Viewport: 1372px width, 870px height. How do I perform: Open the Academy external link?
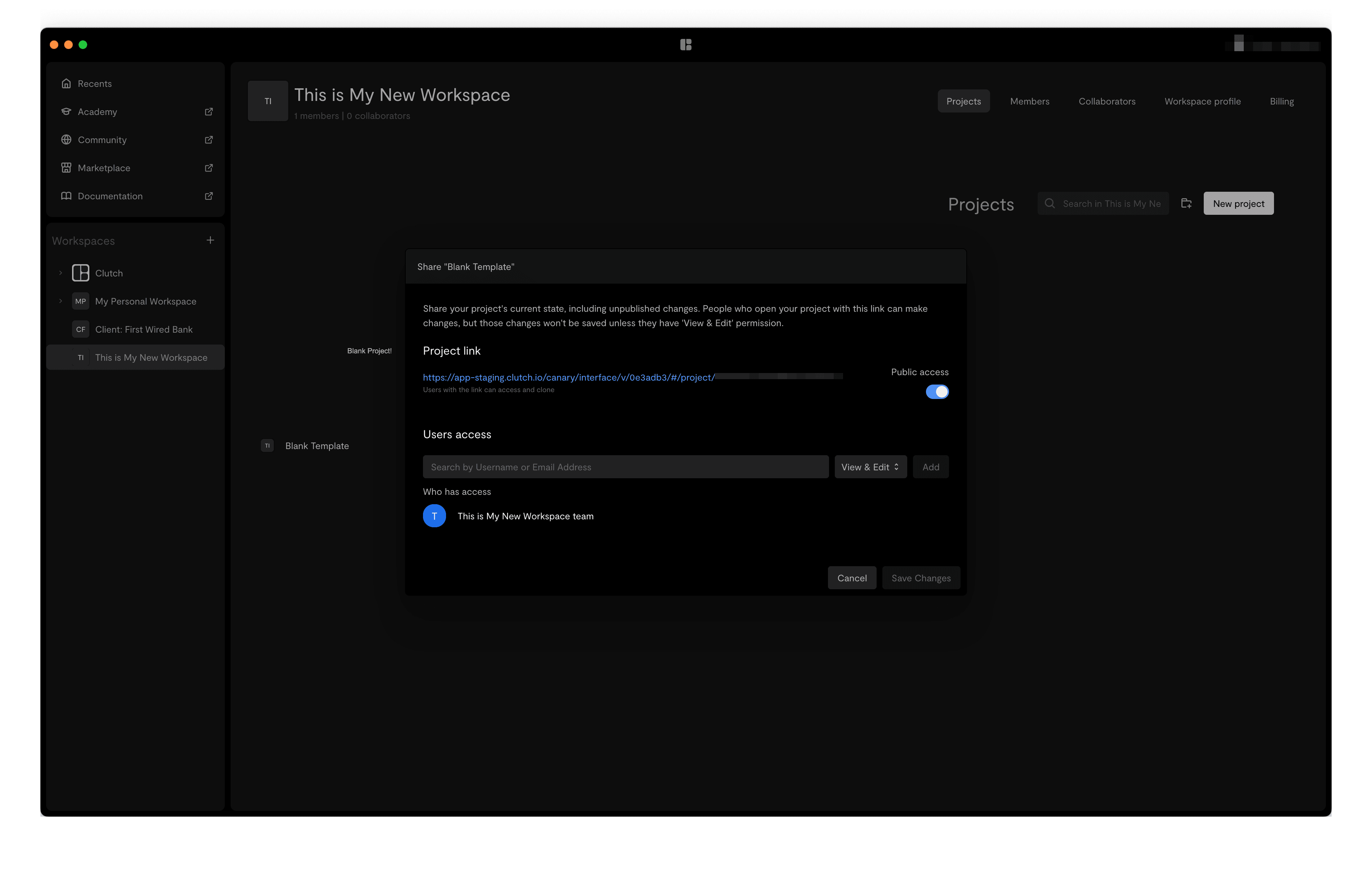[x=207, y=111]
